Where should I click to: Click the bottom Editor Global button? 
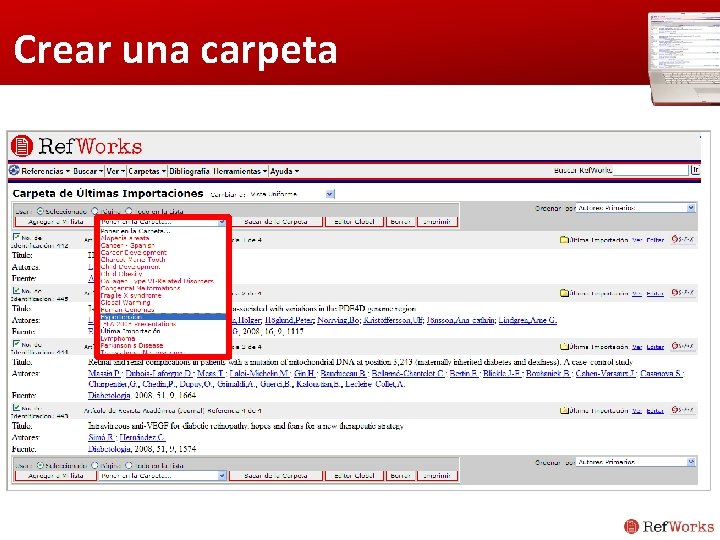[354, 476]
